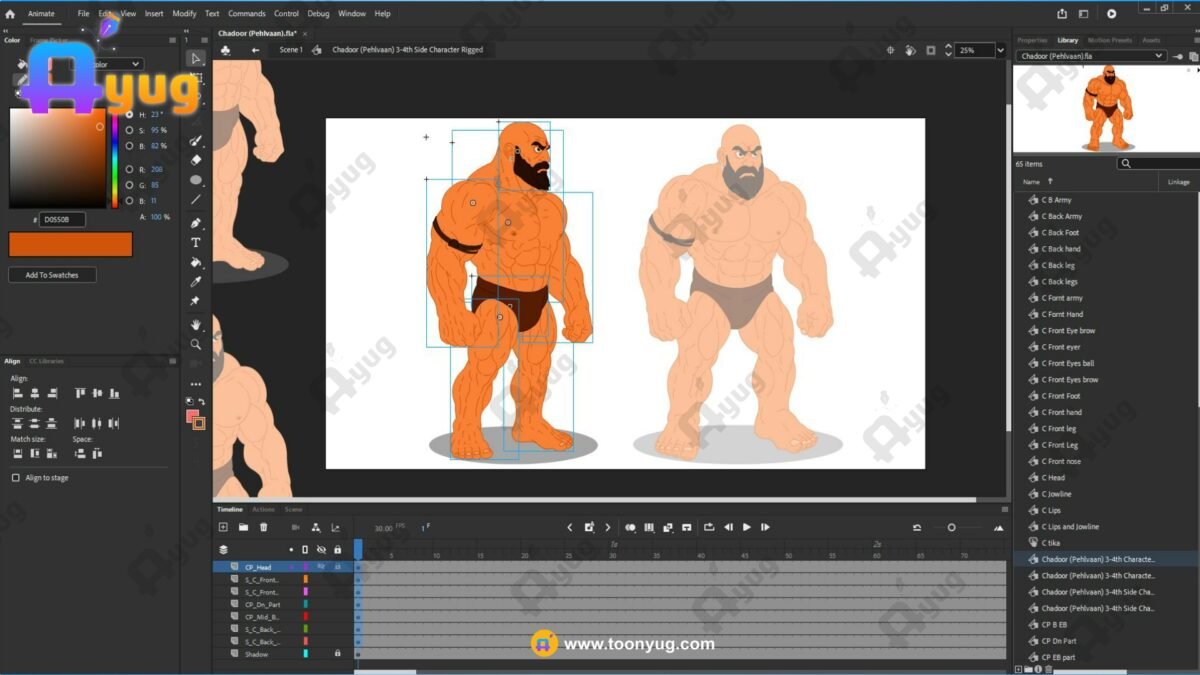Enable the Align to stage checkbox
The width and height of the screenshot is (1200, 675).
(x=15, y=478)
